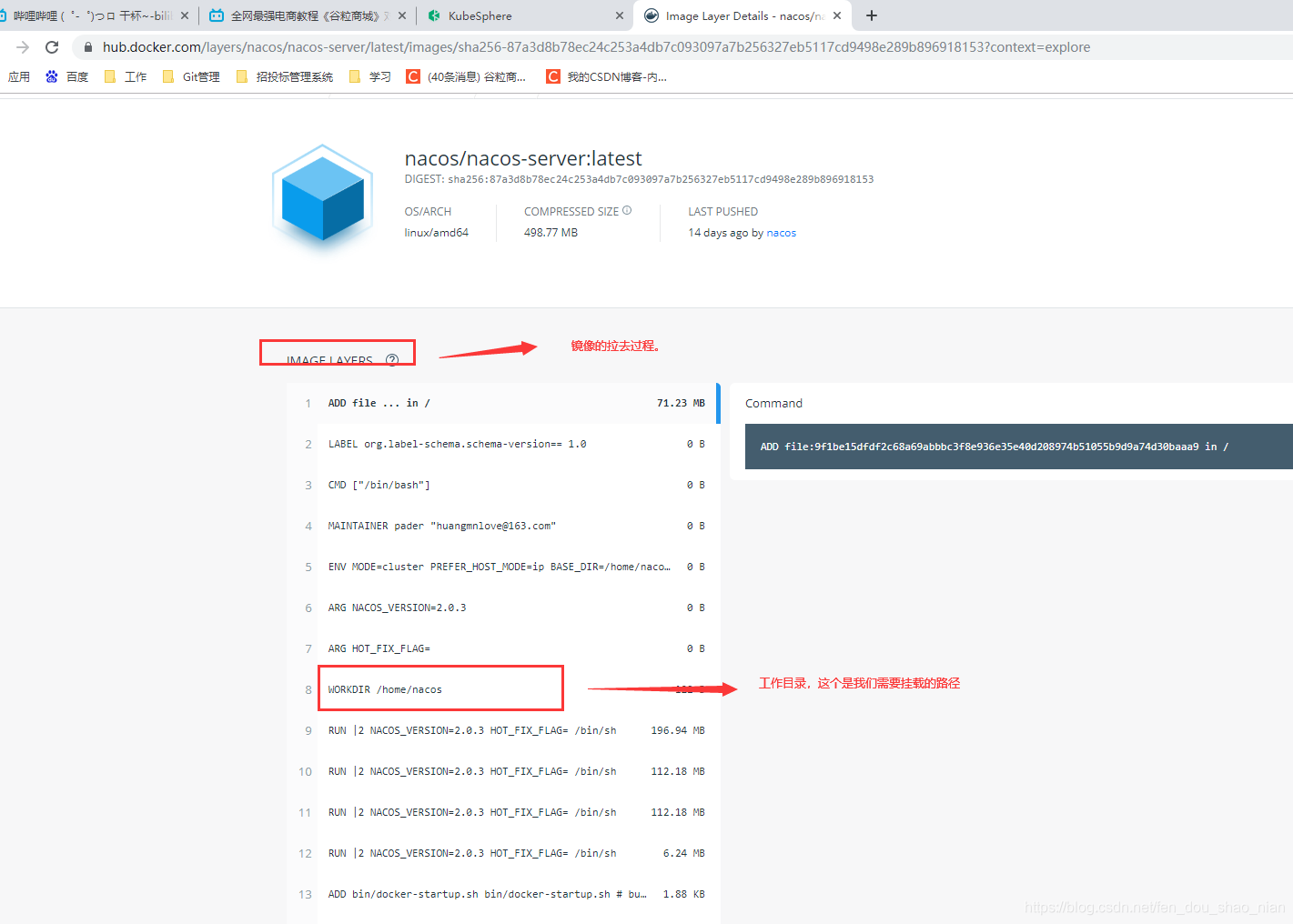This screenshot has width=1293, height=924.
Task: Close the 谷粒商城 tutorial tab
Action: (x=402, y=15)
